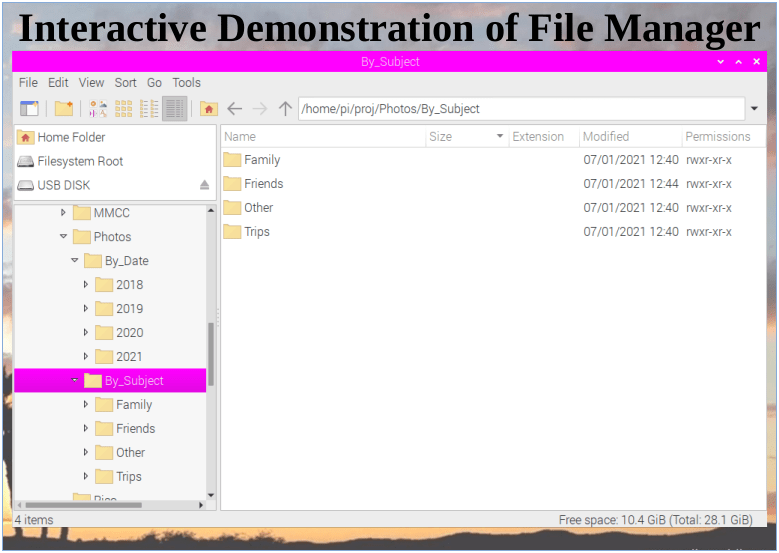The image size is (779, 553).
Task: Select the Friends folder in file list
Action: (x=263, y=184)
